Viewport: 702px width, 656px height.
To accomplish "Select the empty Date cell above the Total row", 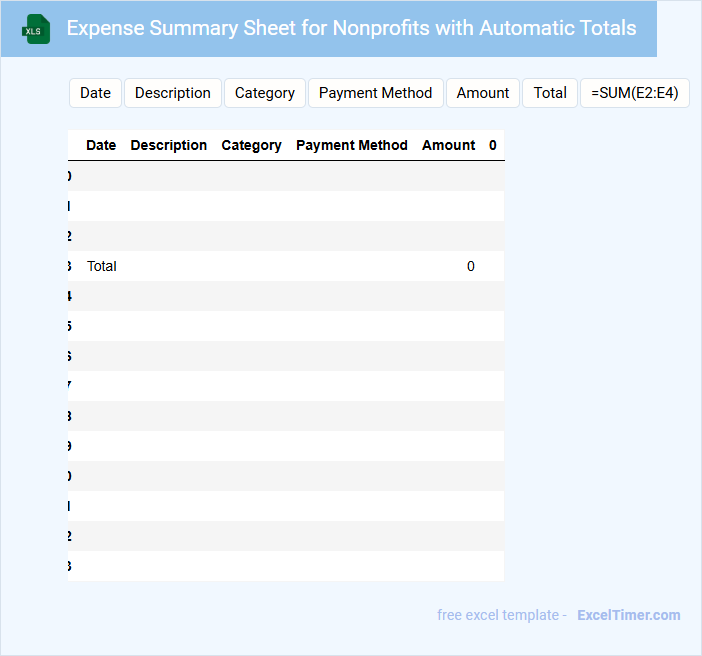I will click(x=101, y=236).
